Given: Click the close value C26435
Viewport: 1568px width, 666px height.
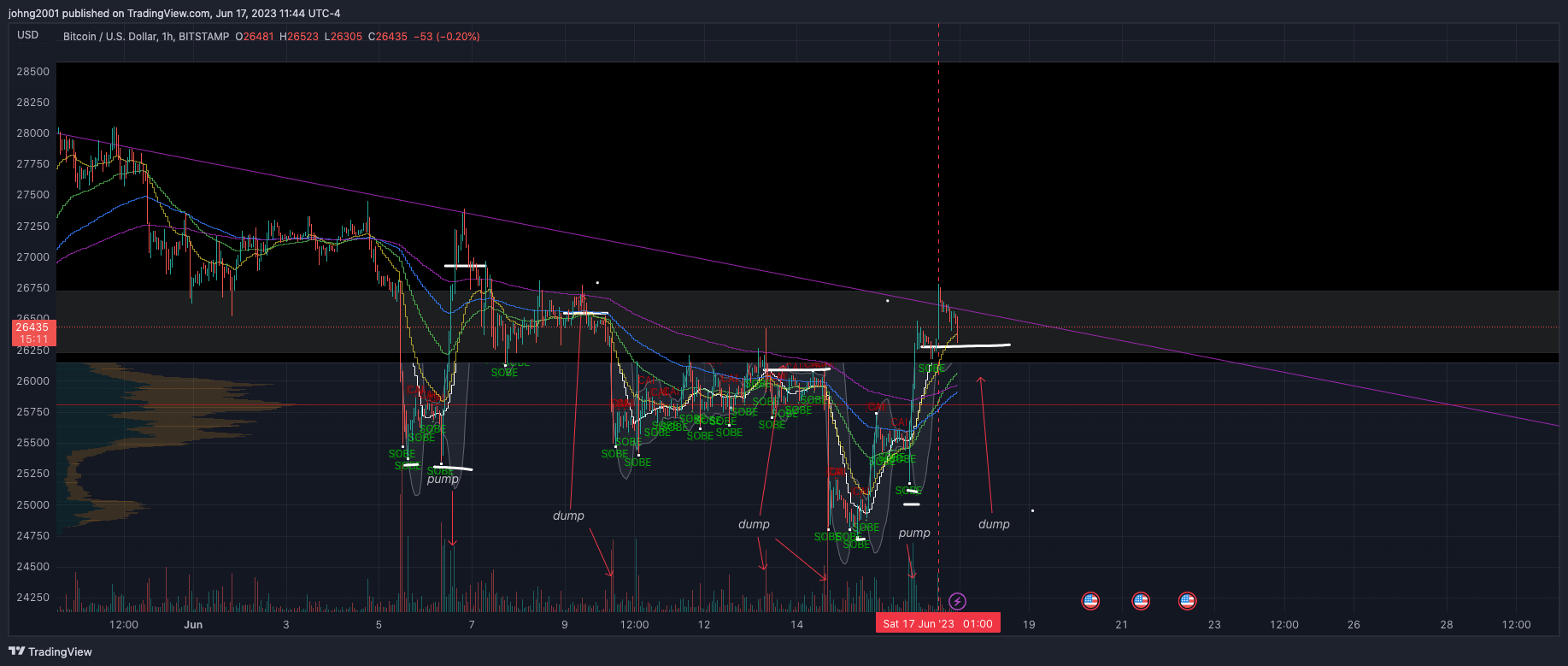Looking at the screenshot, I should pyautogui.click(x=388, y=37).
